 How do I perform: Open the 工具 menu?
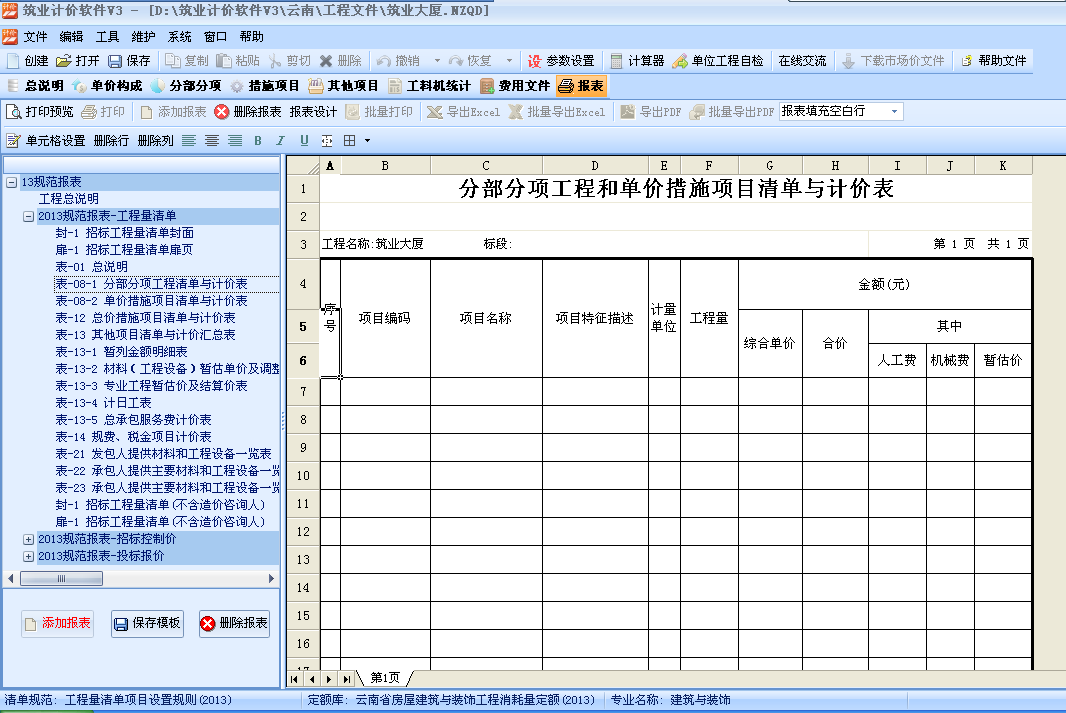(x=107, y=37)
